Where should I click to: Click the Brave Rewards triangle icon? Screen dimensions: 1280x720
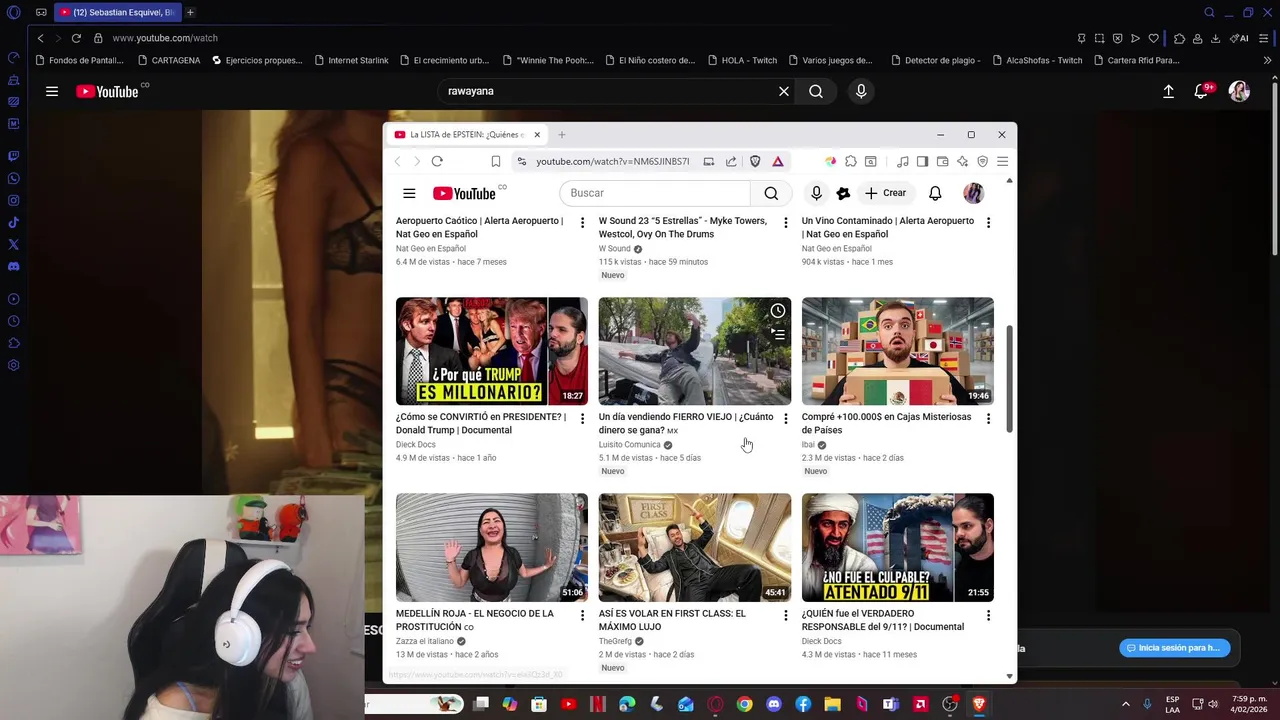point(777,161)
